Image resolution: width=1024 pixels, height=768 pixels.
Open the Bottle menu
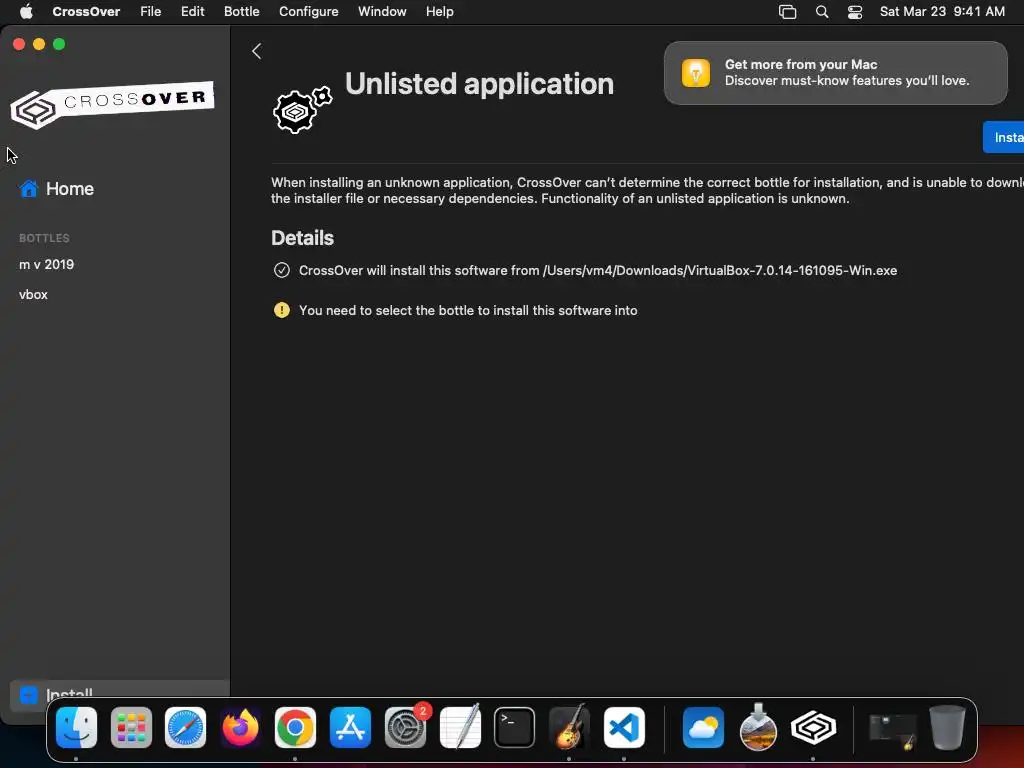coord(242,12)
